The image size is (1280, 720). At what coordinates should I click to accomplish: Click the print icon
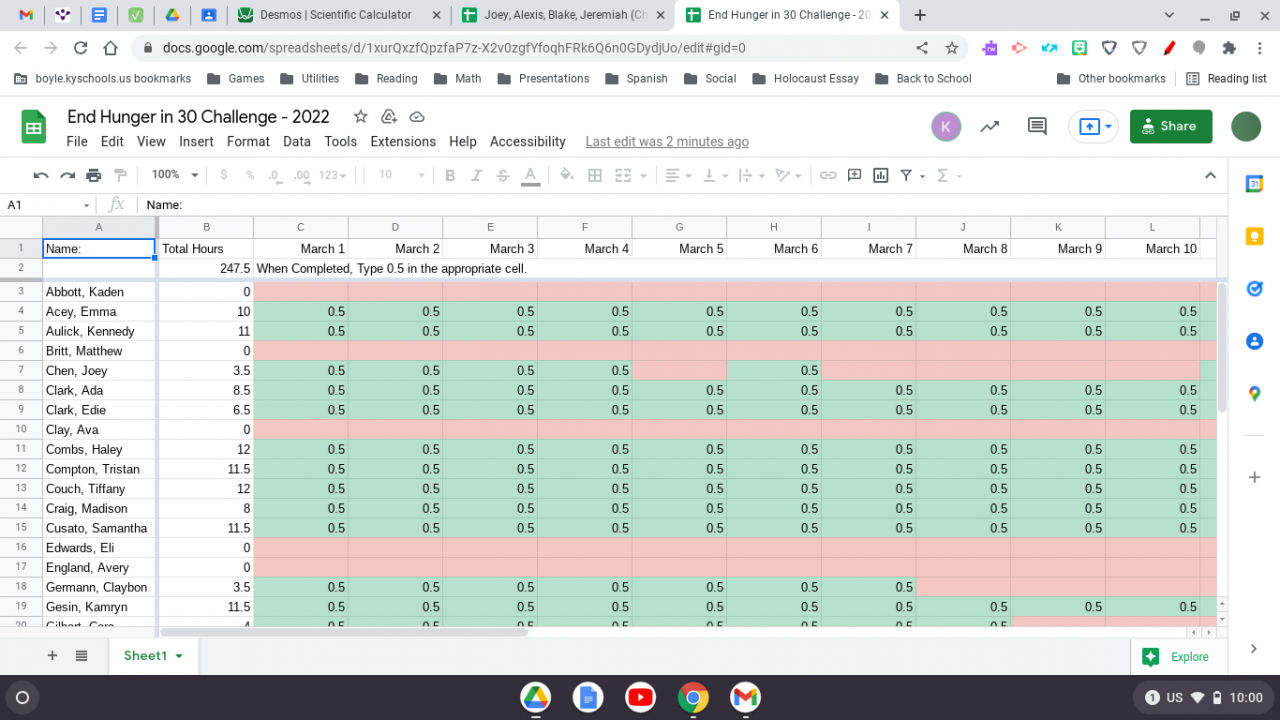click(x=94, y=175)
